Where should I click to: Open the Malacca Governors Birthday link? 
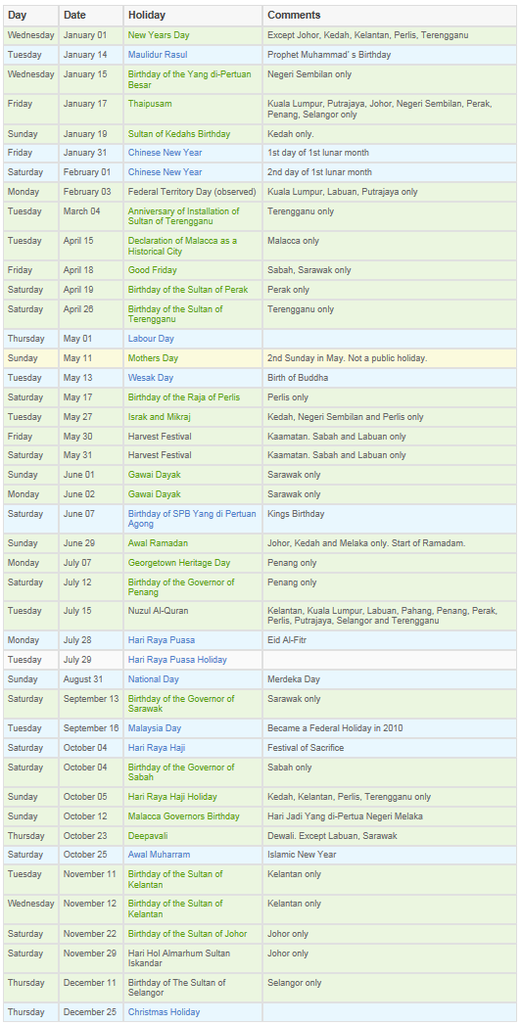point(184,816)
